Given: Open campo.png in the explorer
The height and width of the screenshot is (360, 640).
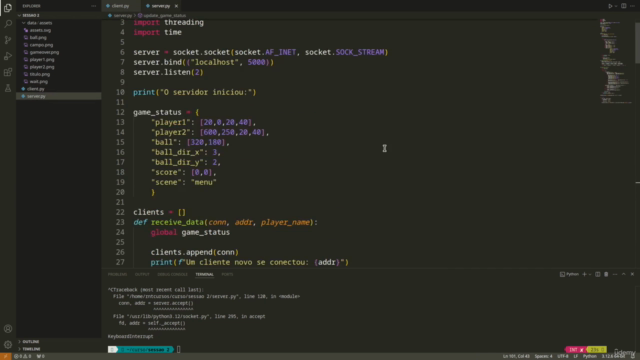Looking at the screenshot, I should click(41, 45).
